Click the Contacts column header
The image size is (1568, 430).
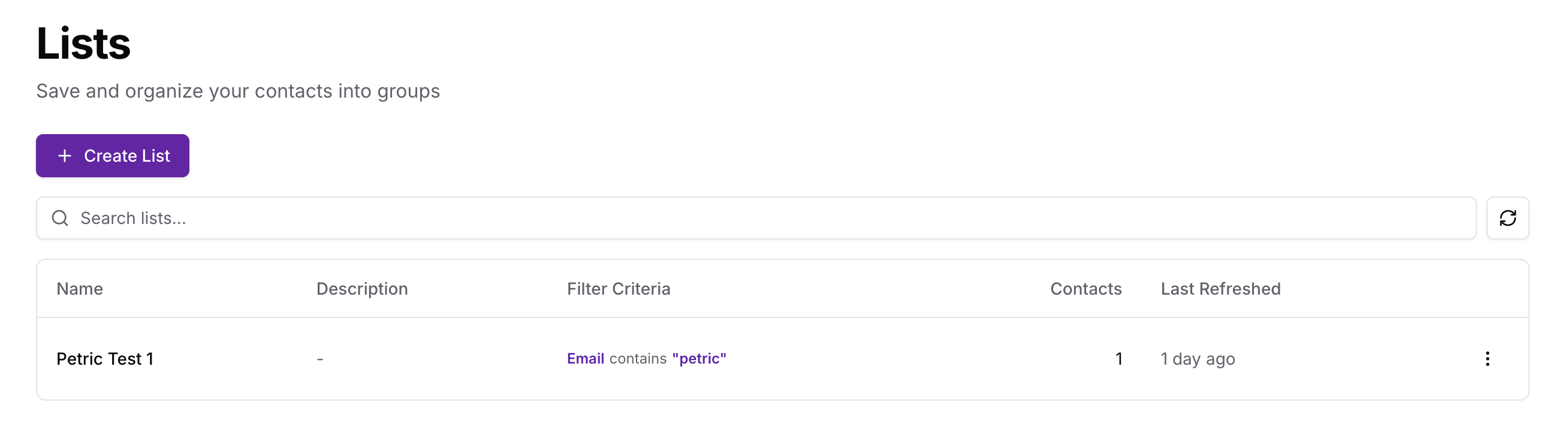tap(1085, 288)
